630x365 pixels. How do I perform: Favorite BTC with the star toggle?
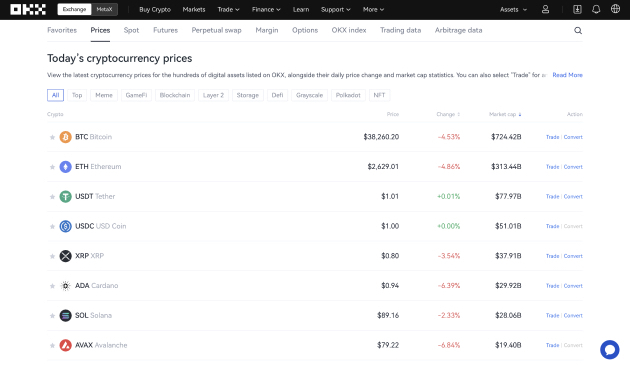click(x=52, y=137)
